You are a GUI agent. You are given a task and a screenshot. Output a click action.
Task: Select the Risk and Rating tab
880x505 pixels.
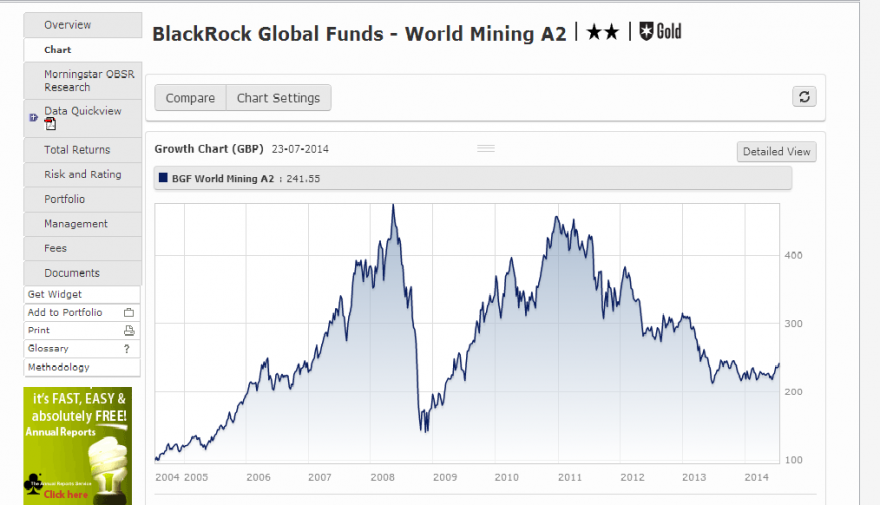(x=82, y=175)
